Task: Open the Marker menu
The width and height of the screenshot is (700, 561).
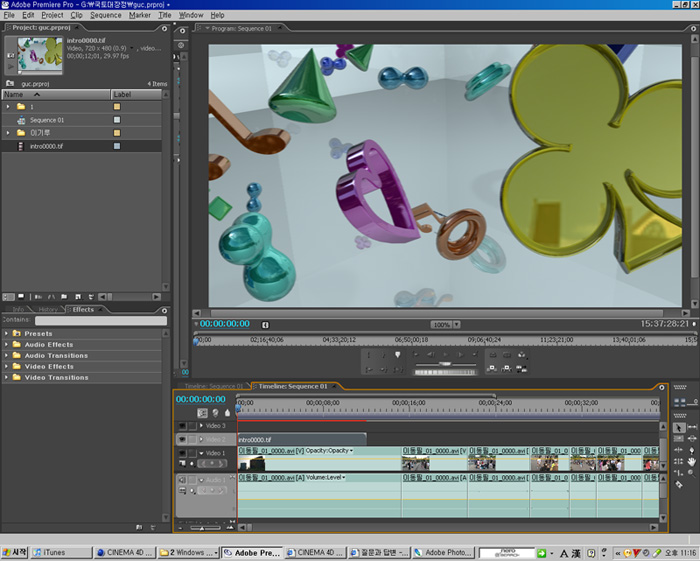Action: click(140, 15)
